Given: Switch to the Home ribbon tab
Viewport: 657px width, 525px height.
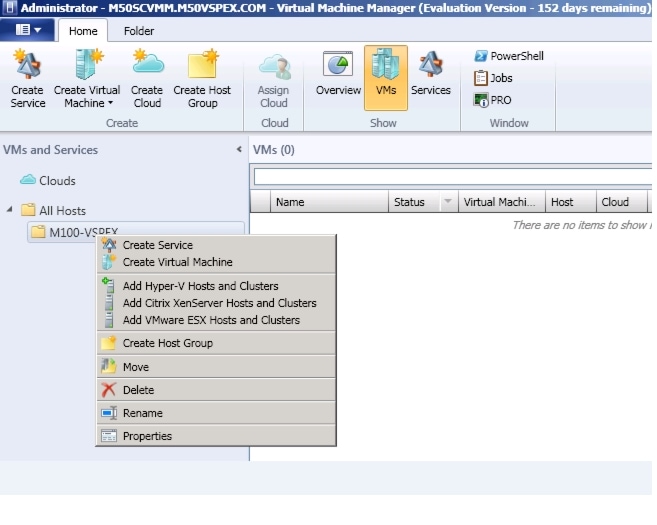Looking at the screenshot, I should pyautogui.click(x=83, y=31).
